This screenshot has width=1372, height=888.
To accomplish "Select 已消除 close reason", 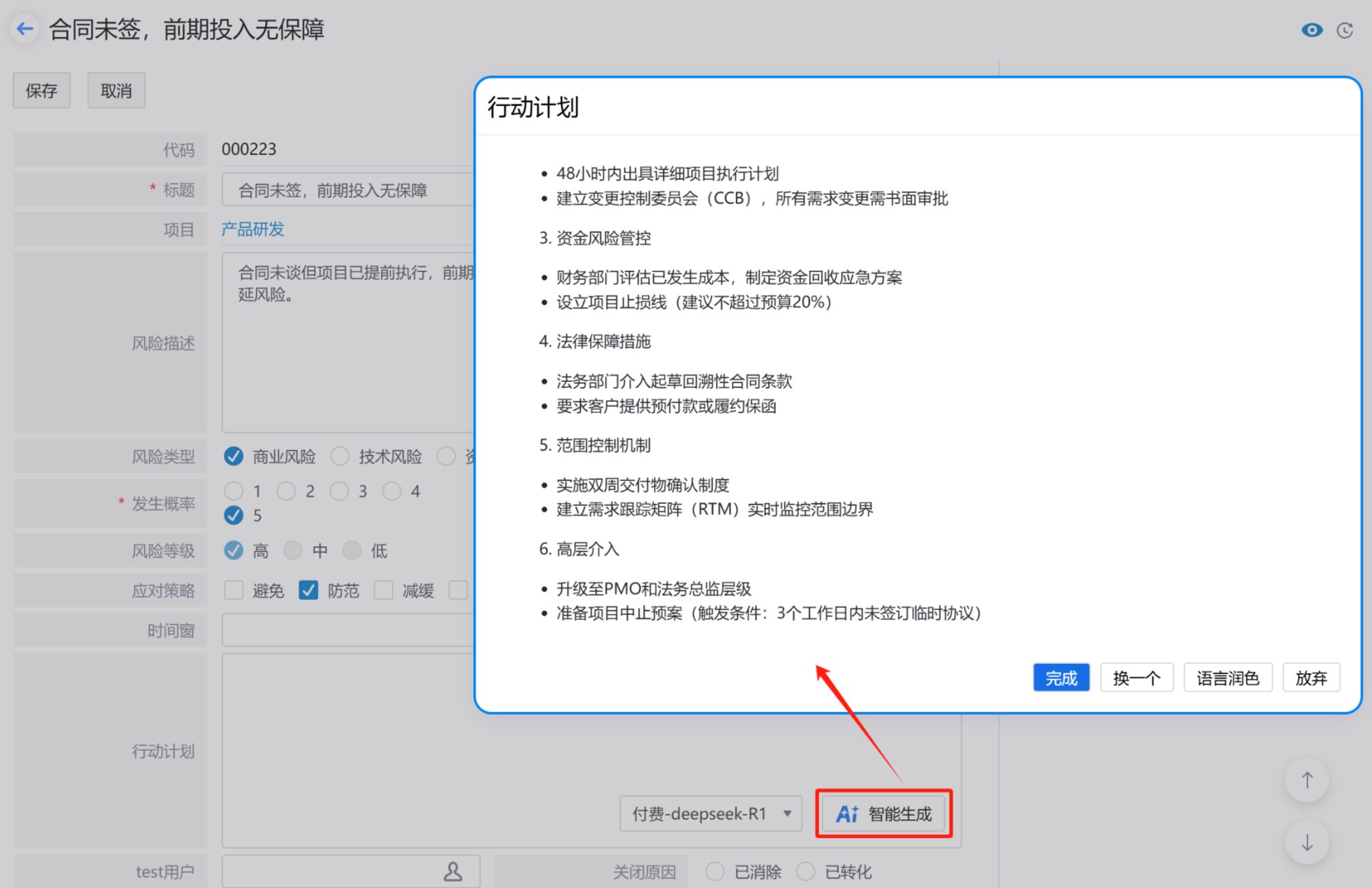I will [715, 871].
